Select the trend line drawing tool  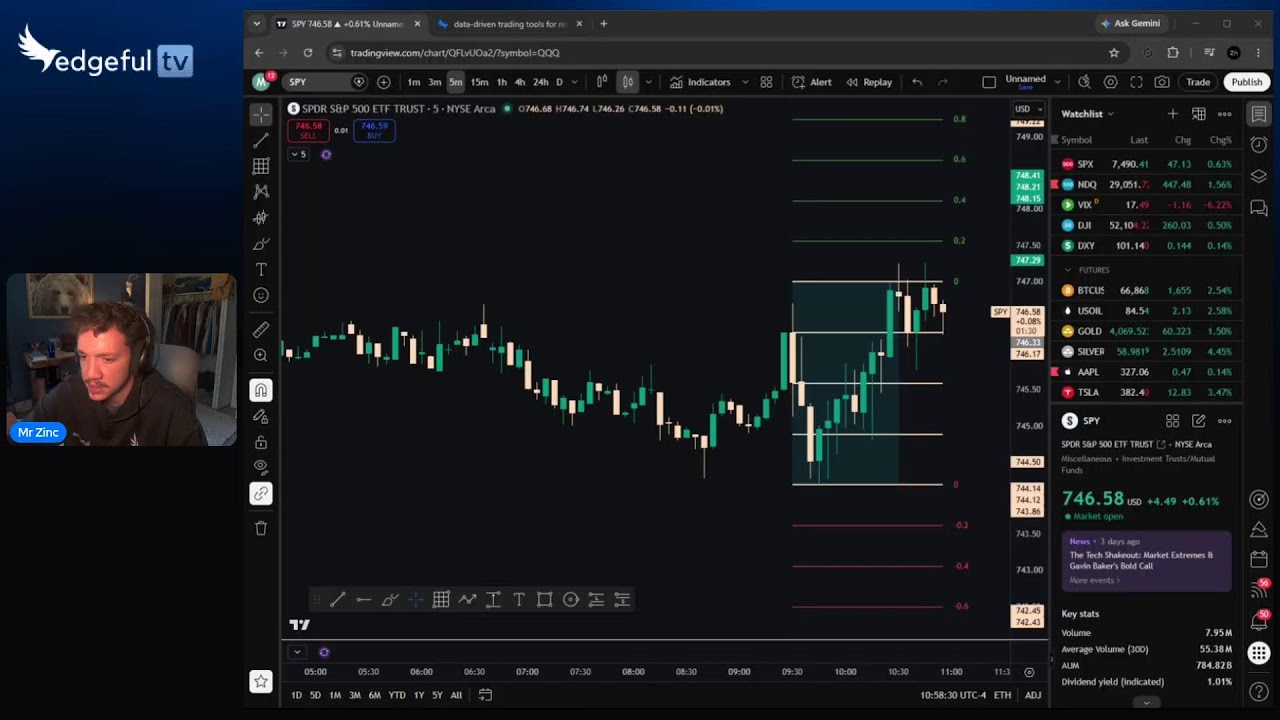coord(261,141)
